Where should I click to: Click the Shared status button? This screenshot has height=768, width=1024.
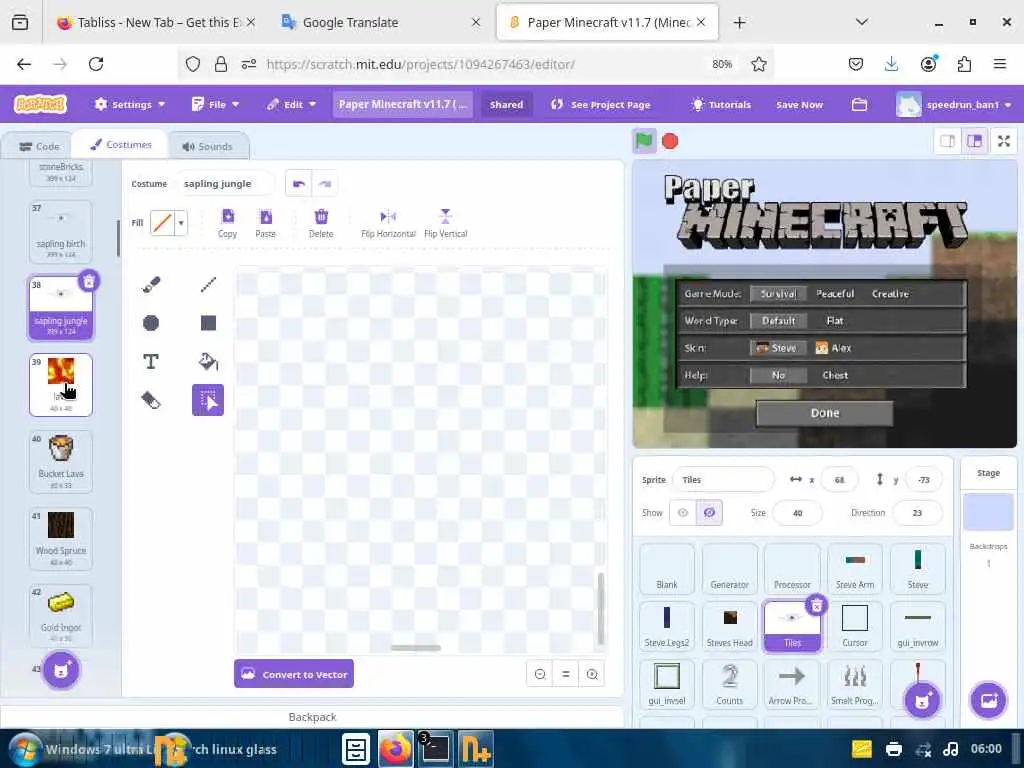coord(506,104)
